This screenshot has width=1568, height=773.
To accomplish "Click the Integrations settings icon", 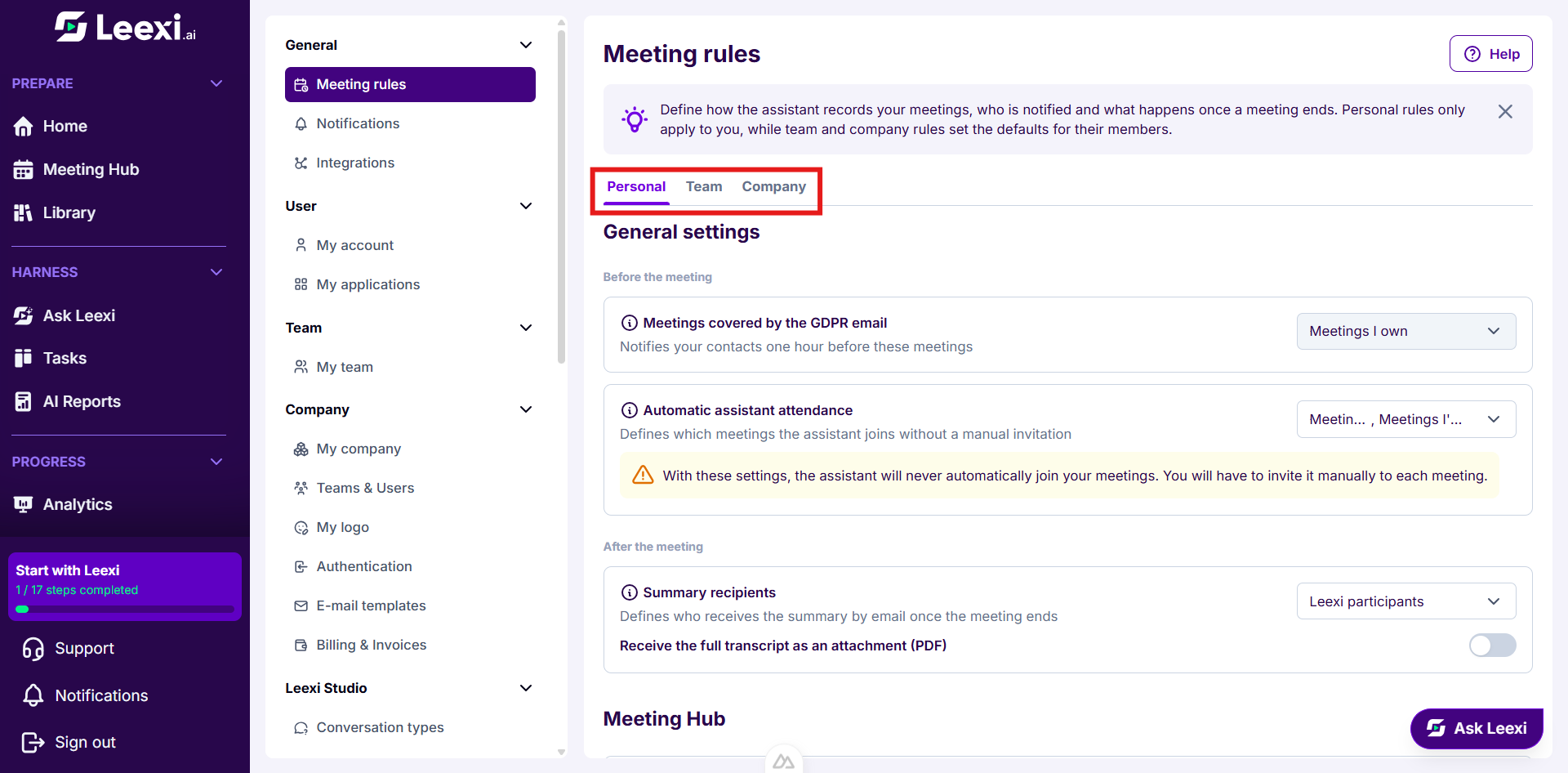I will pos(301,163).
